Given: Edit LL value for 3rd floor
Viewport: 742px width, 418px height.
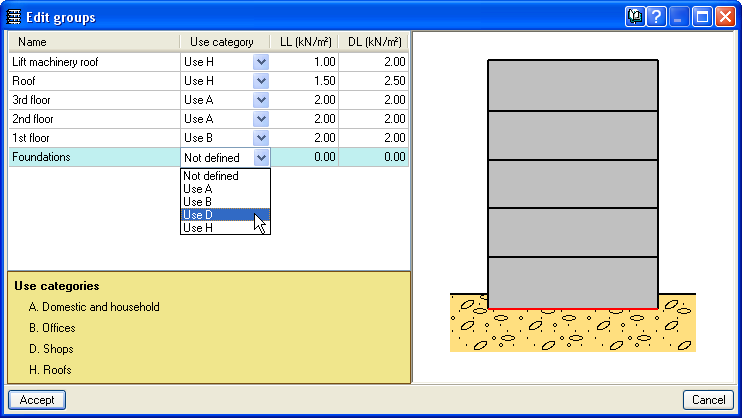Looking at the screenshot, I should [305, 100].
